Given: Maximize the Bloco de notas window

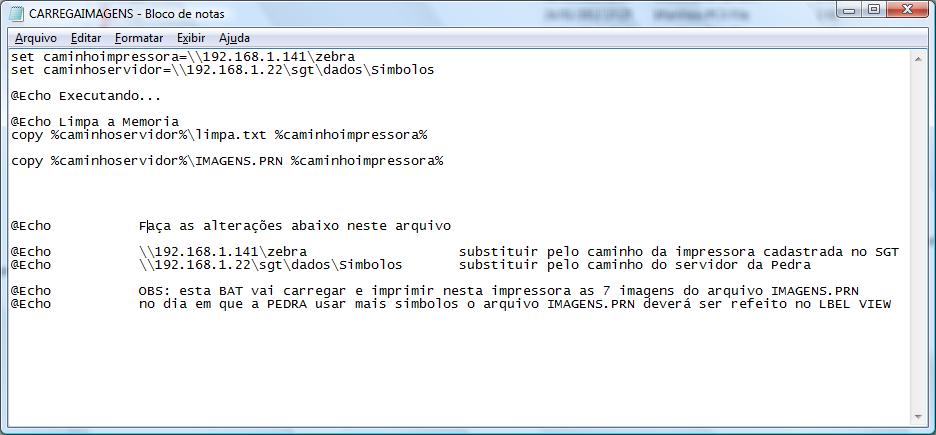Looking at the screenshot, I should (874, 10).
